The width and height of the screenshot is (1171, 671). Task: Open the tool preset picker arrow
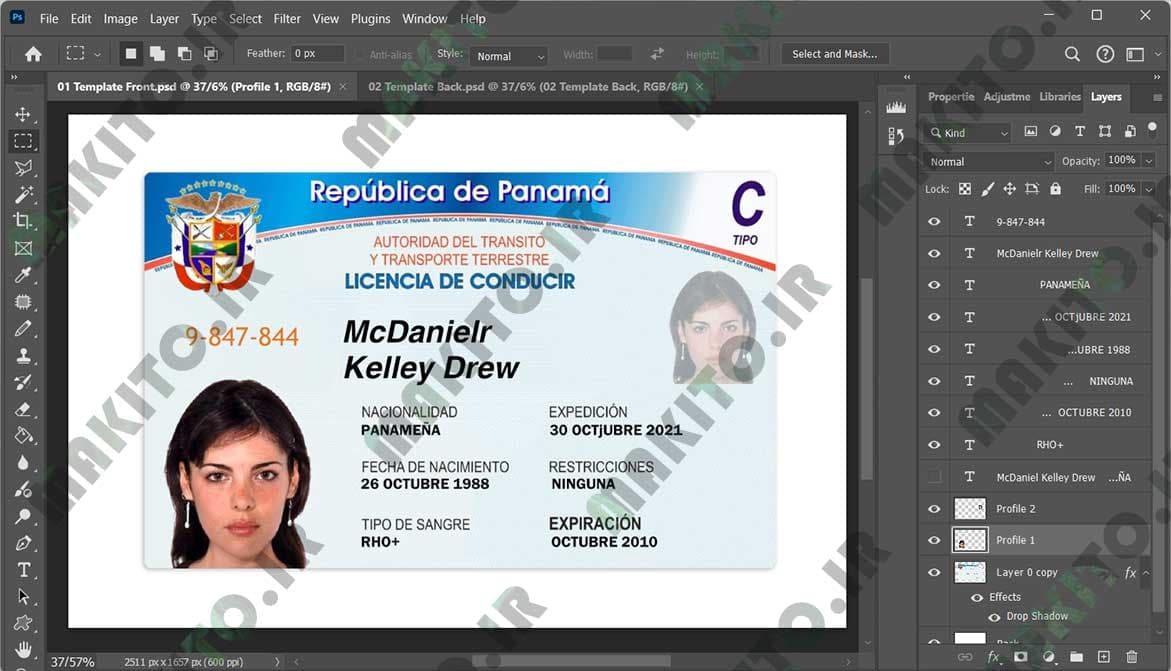[x=97, y=54]
